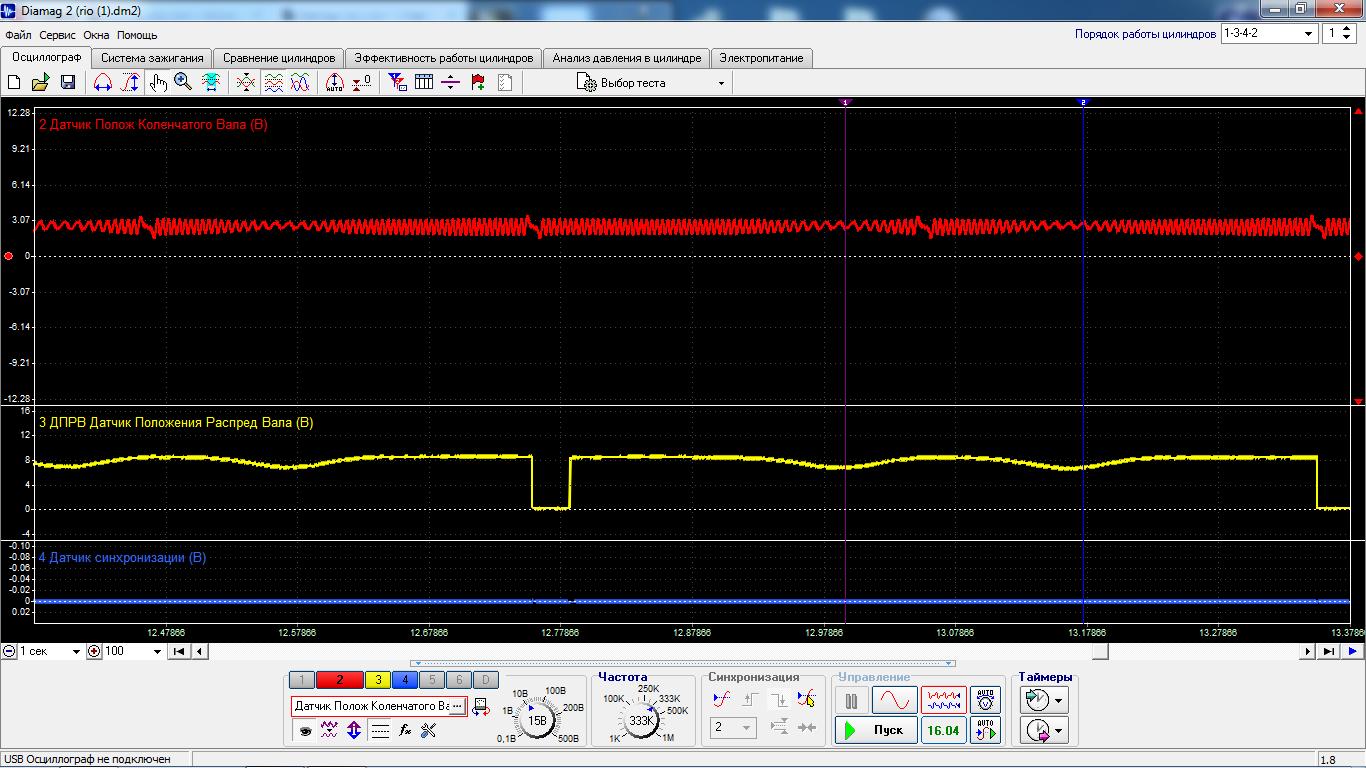Image resolution: width=1366 pixels, height=768 pixels.
Task: Create a new file with blank page icon
Action: [14, 83]
